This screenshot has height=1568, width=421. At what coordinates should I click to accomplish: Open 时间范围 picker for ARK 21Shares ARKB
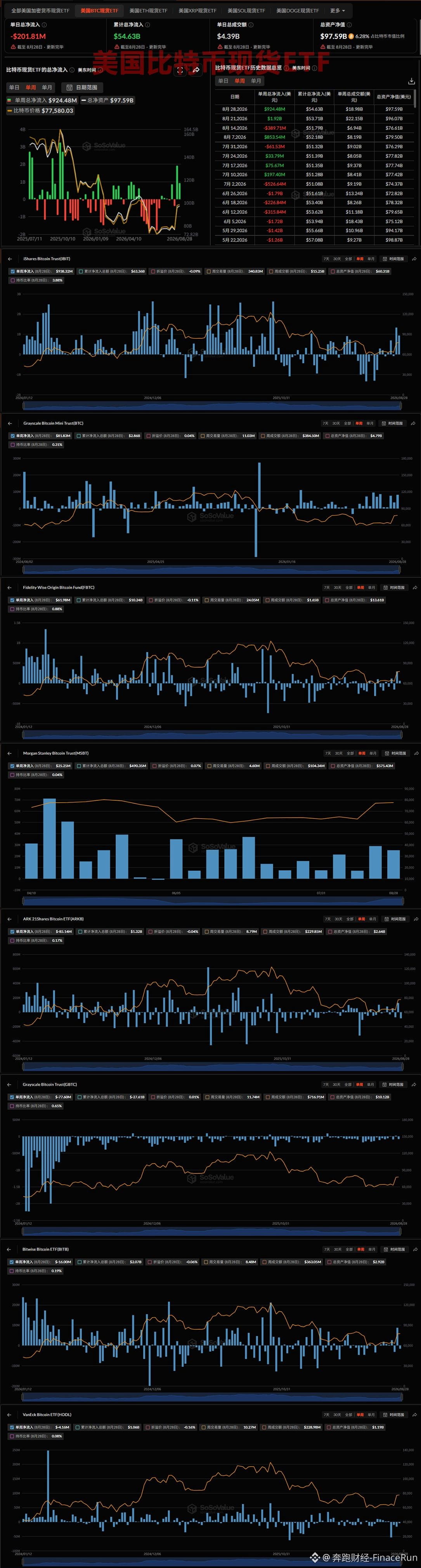(395, 918)
